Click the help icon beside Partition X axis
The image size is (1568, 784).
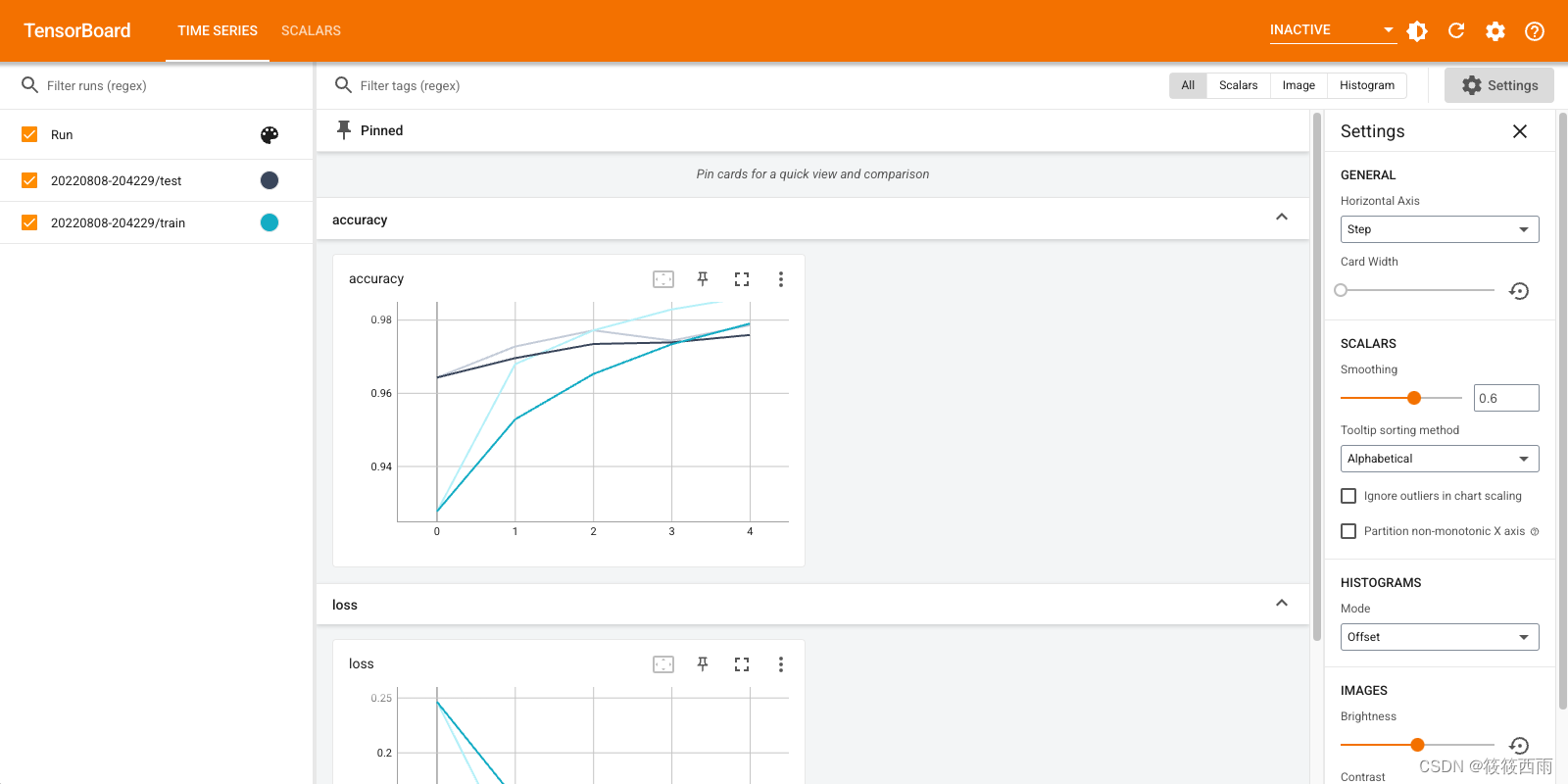point(1535,532)
